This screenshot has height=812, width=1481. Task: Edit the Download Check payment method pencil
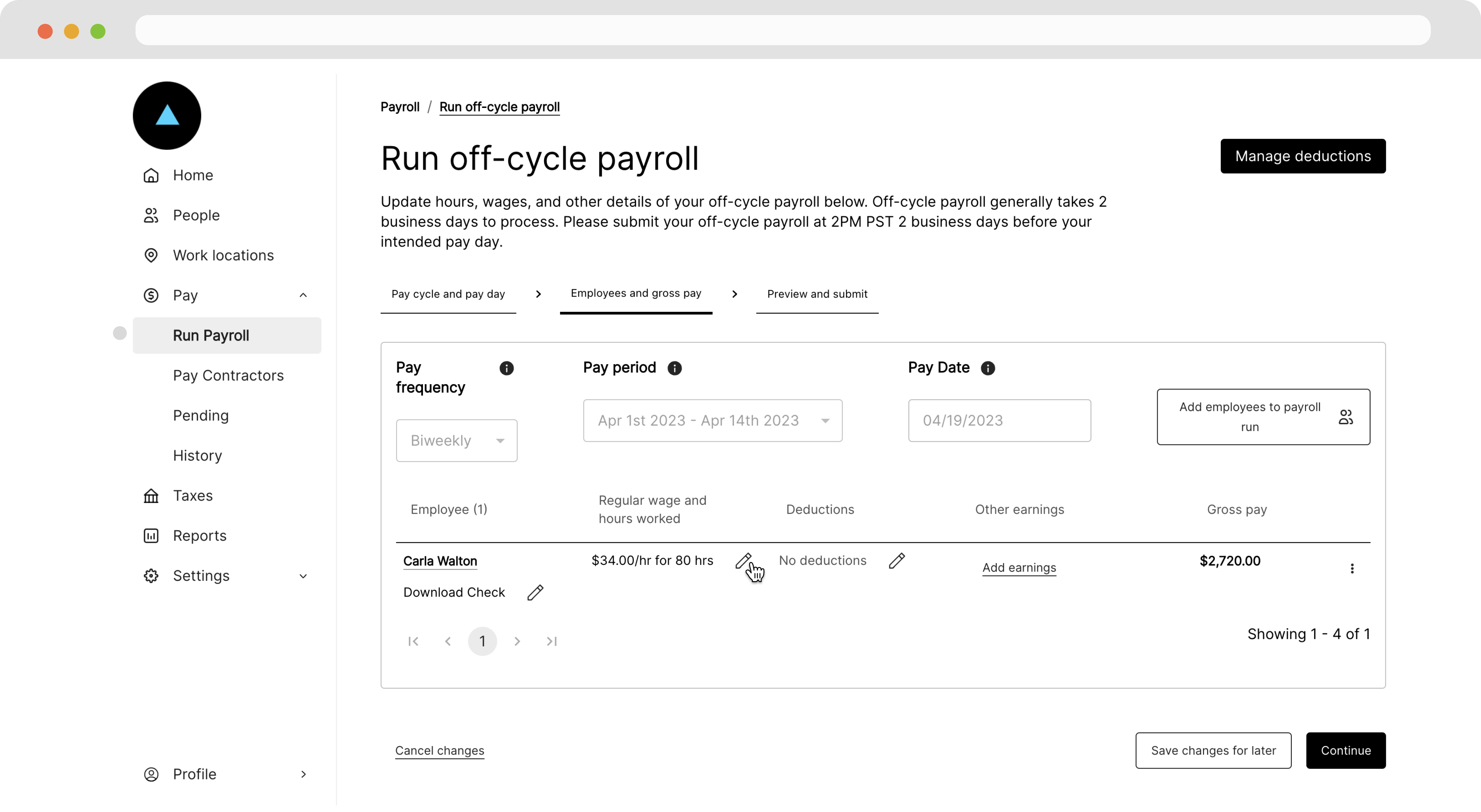[x=535, y=592]
